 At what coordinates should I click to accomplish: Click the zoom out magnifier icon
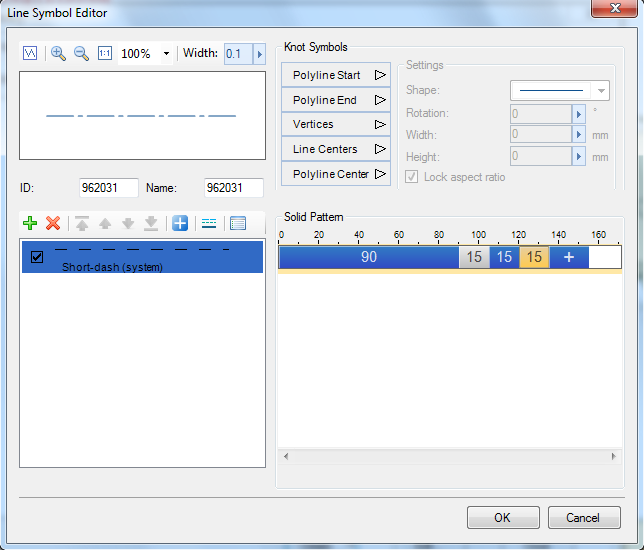click(x=81, y=53)
